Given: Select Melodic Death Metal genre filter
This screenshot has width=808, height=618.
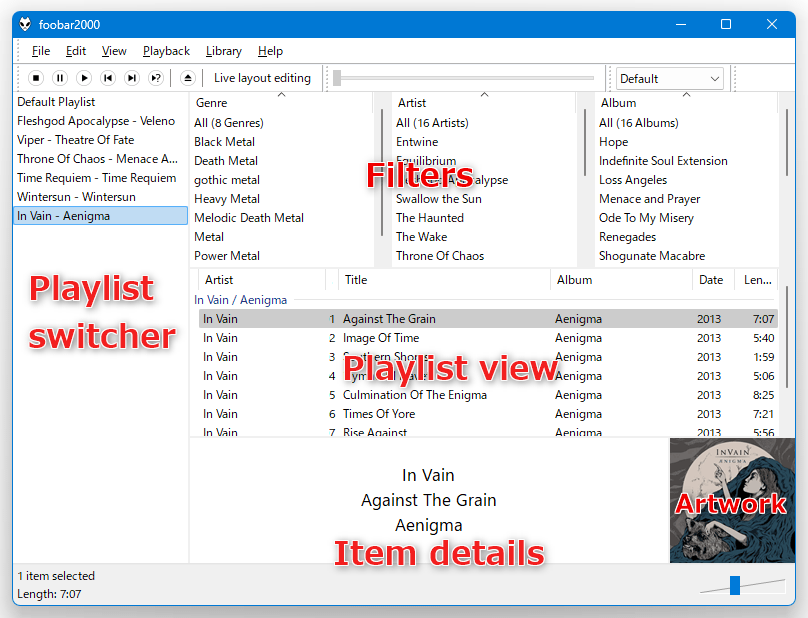Looking at the screenshot, I should coord(249,218).
